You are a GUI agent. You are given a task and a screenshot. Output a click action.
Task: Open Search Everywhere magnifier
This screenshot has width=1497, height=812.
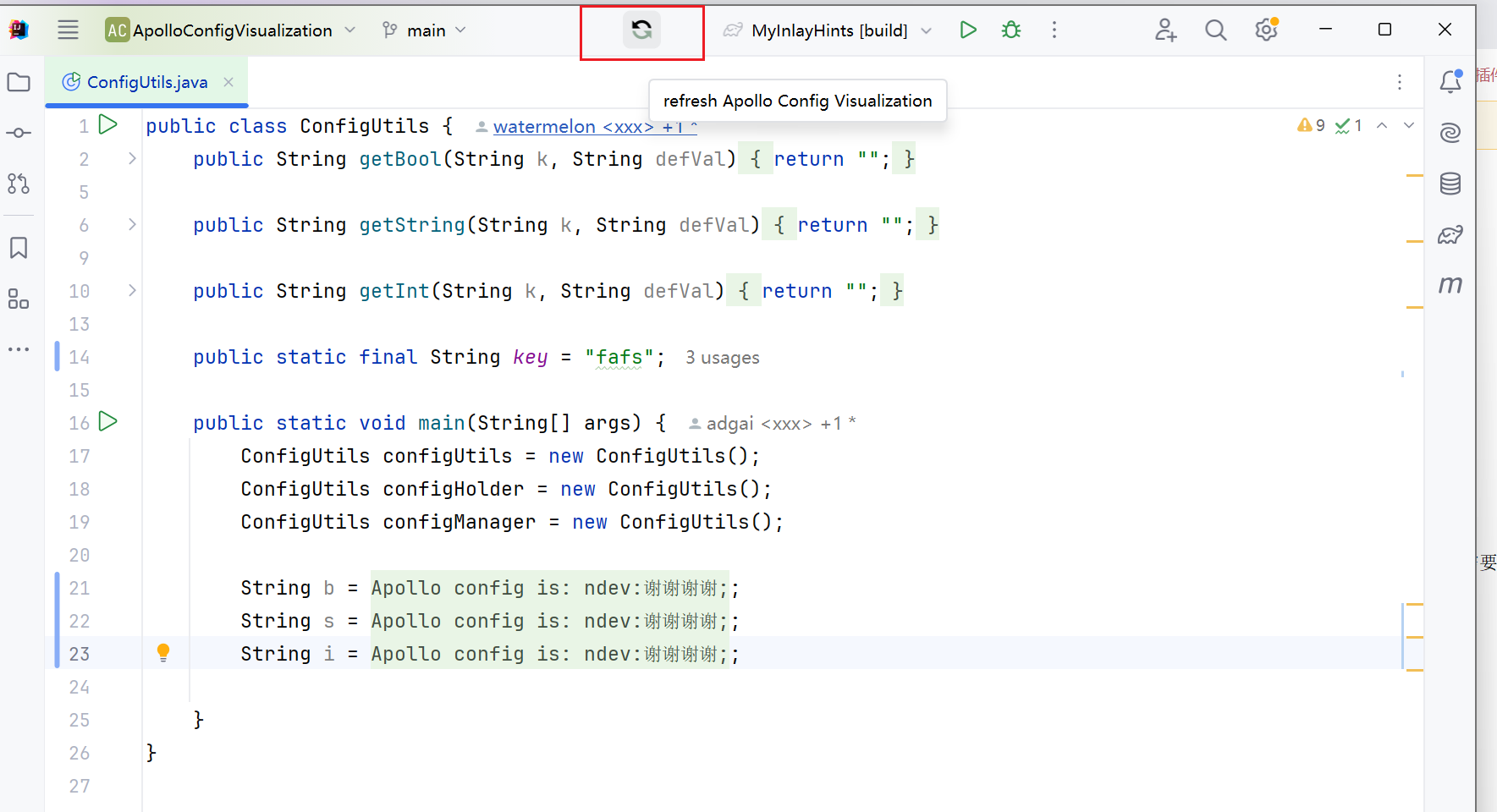1215,30
